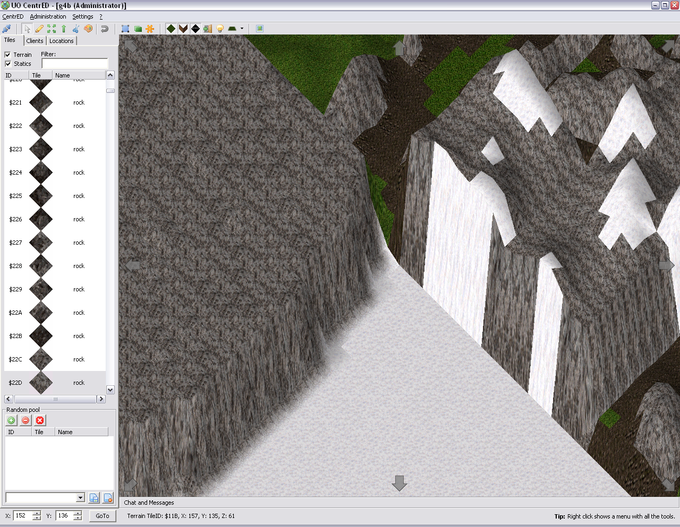Add tile to random pool with green plus
Image resolution: width=680 pixels, height=527 pixels.
11,420
